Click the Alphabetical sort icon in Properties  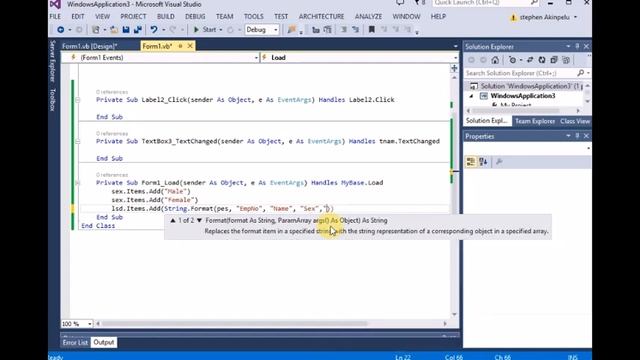click(x=483, y=162)
